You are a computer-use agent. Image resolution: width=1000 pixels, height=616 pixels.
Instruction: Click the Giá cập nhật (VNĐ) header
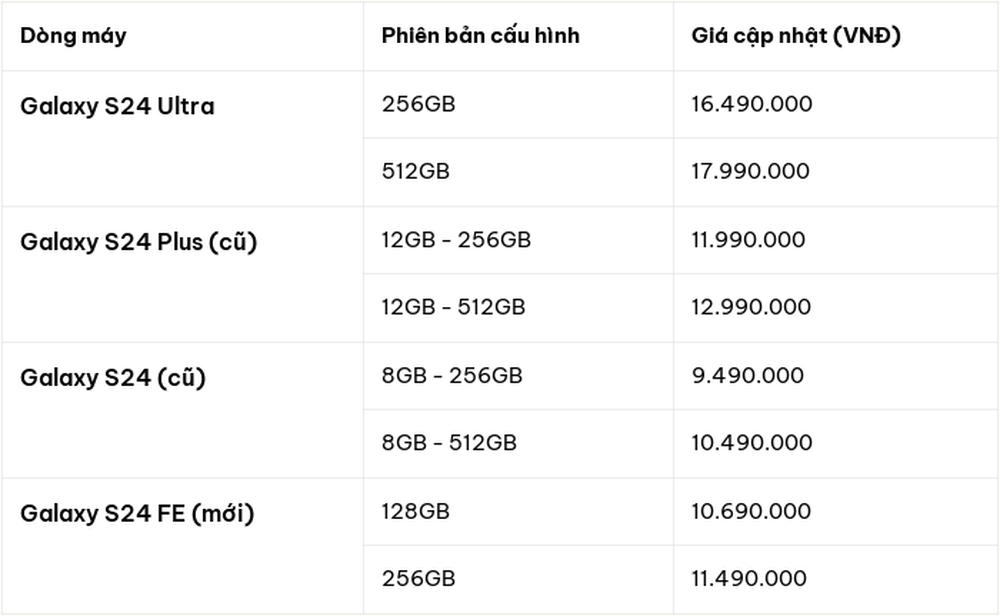796,36
